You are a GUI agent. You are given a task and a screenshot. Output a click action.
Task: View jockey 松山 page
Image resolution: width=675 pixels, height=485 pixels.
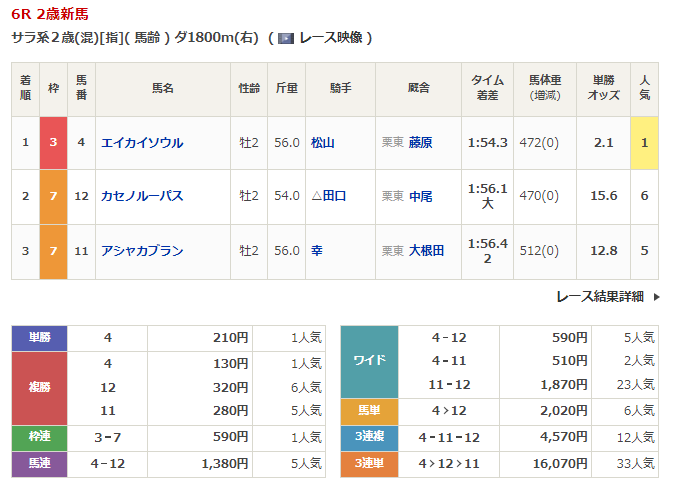(322, 143)
